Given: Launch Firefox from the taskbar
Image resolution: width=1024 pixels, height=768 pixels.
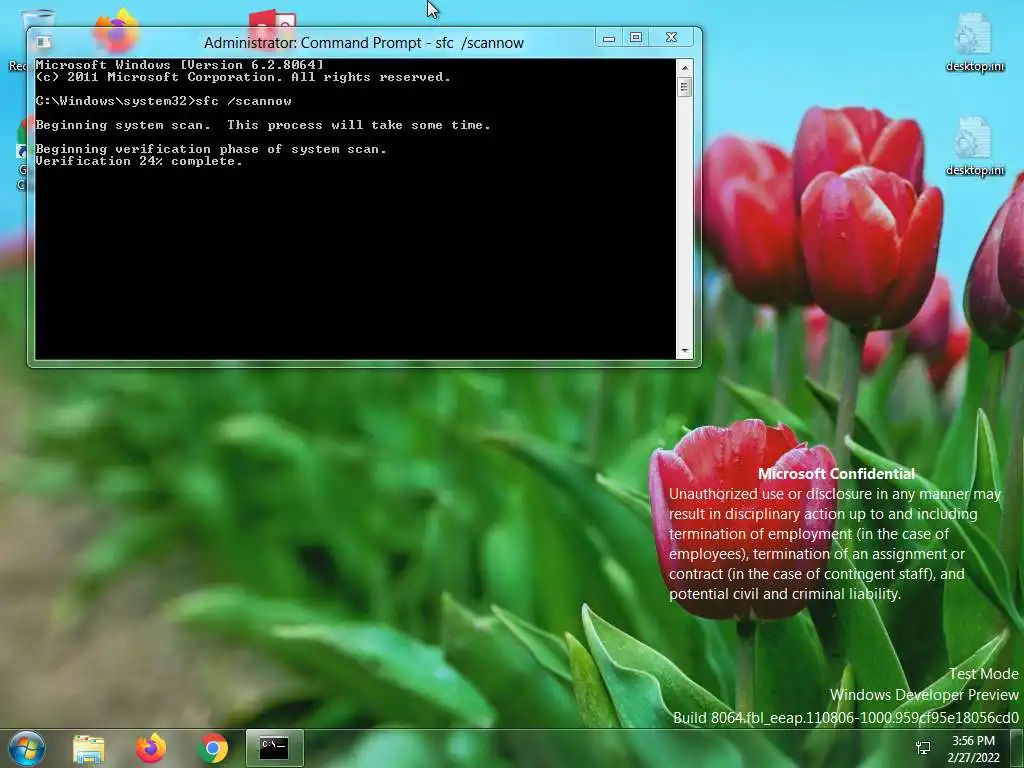Looking at the screenshot, I should (x=151, y=748).
